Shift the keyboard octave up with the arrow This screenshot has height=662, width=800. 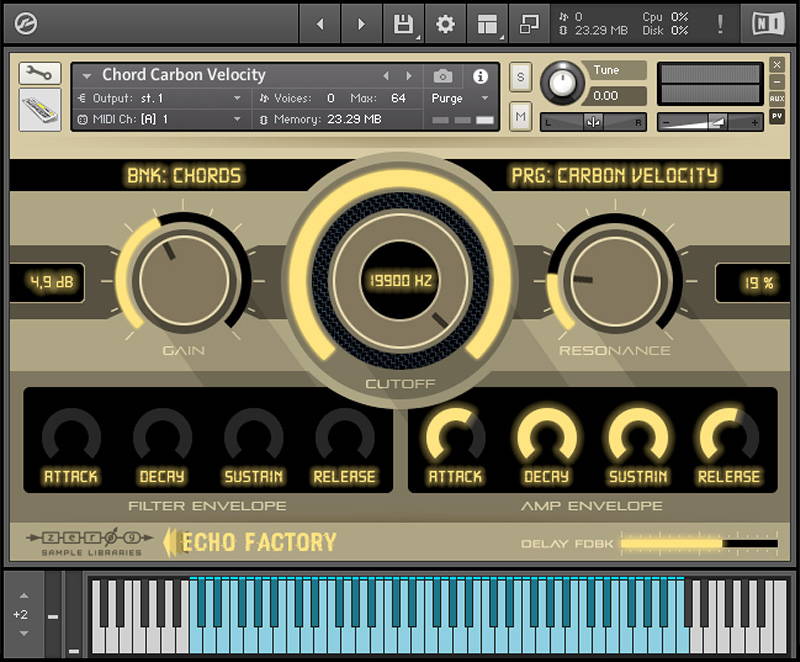24,596
